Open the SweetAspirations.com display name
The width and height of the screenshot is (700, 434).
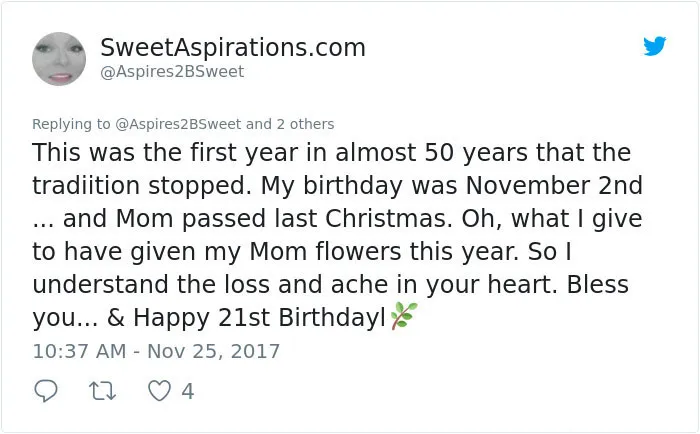click(233, 47)
